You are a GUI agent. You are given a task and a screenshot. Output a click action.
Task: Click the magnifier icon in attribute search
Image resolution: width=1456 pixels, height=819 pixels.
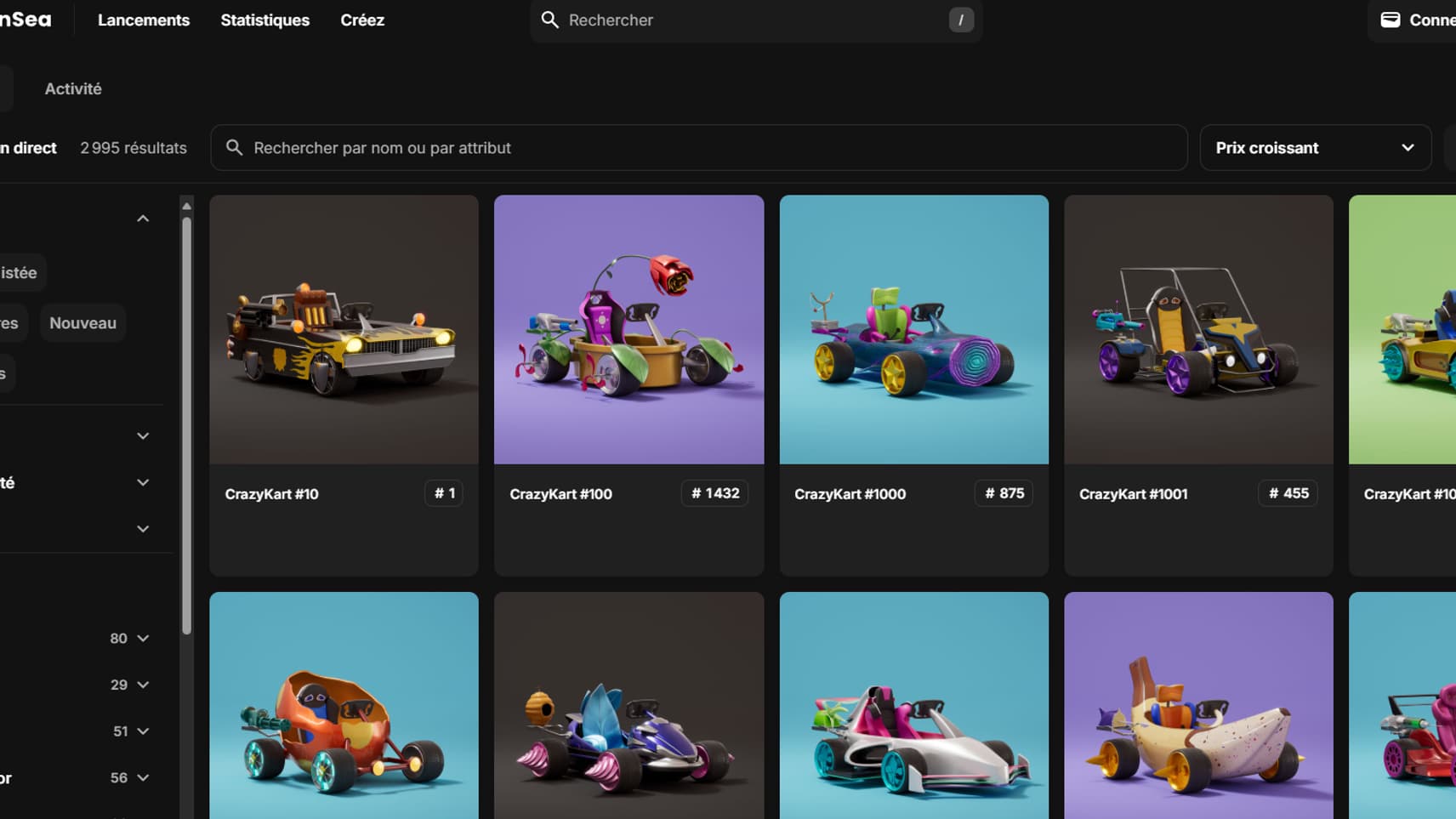(234, 148)
